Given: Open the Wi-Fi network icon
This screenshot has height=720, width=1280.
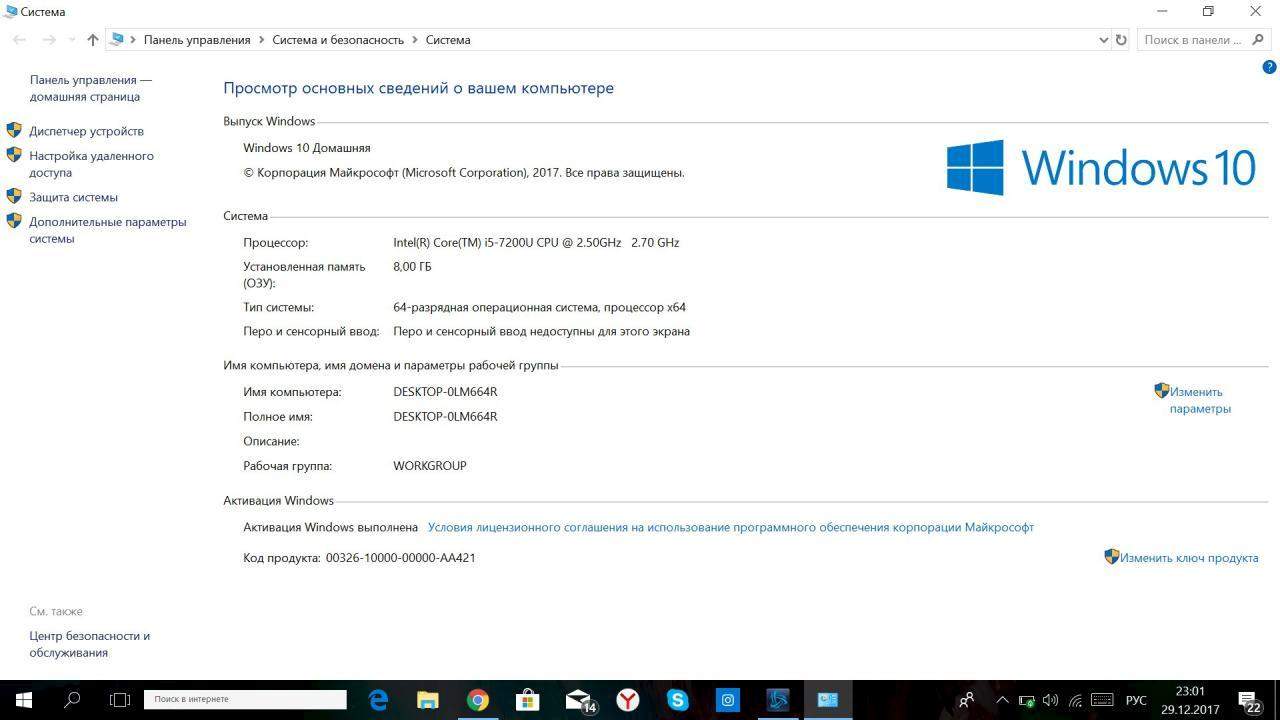Looking at the screenshot, I should tap(1075, 701).
